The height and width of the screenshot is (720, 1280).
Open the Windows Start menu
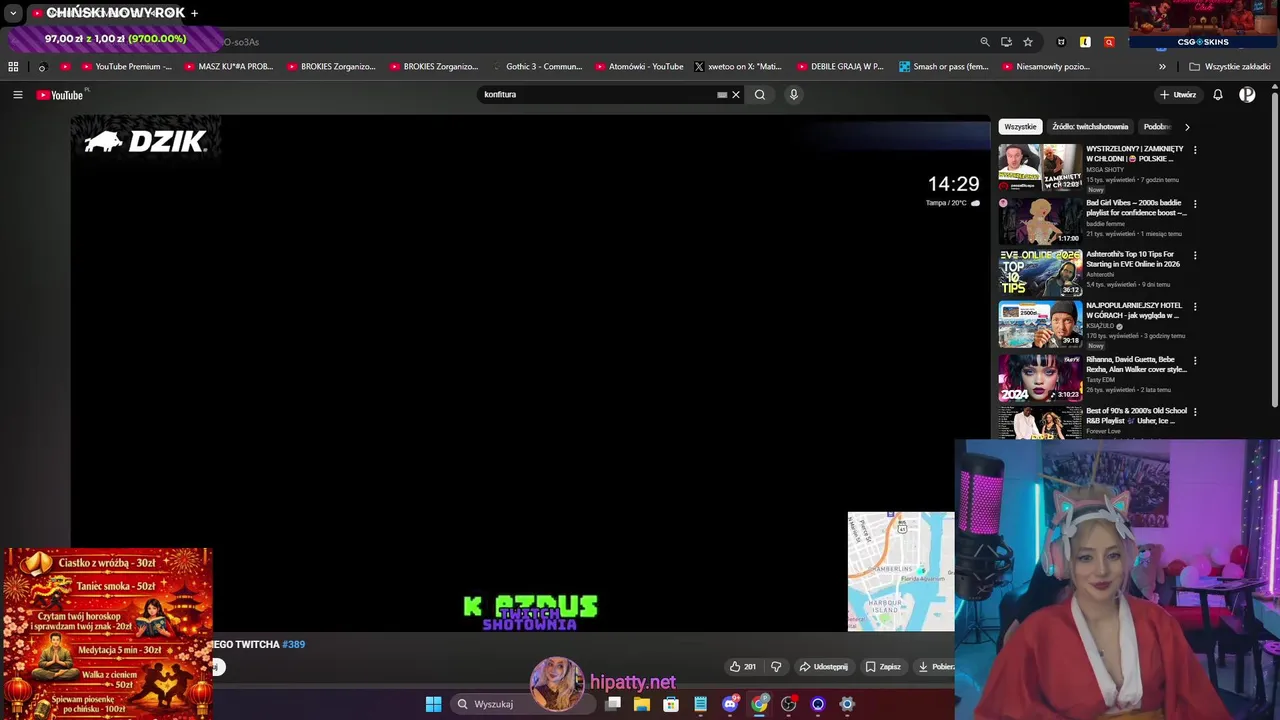433,704
